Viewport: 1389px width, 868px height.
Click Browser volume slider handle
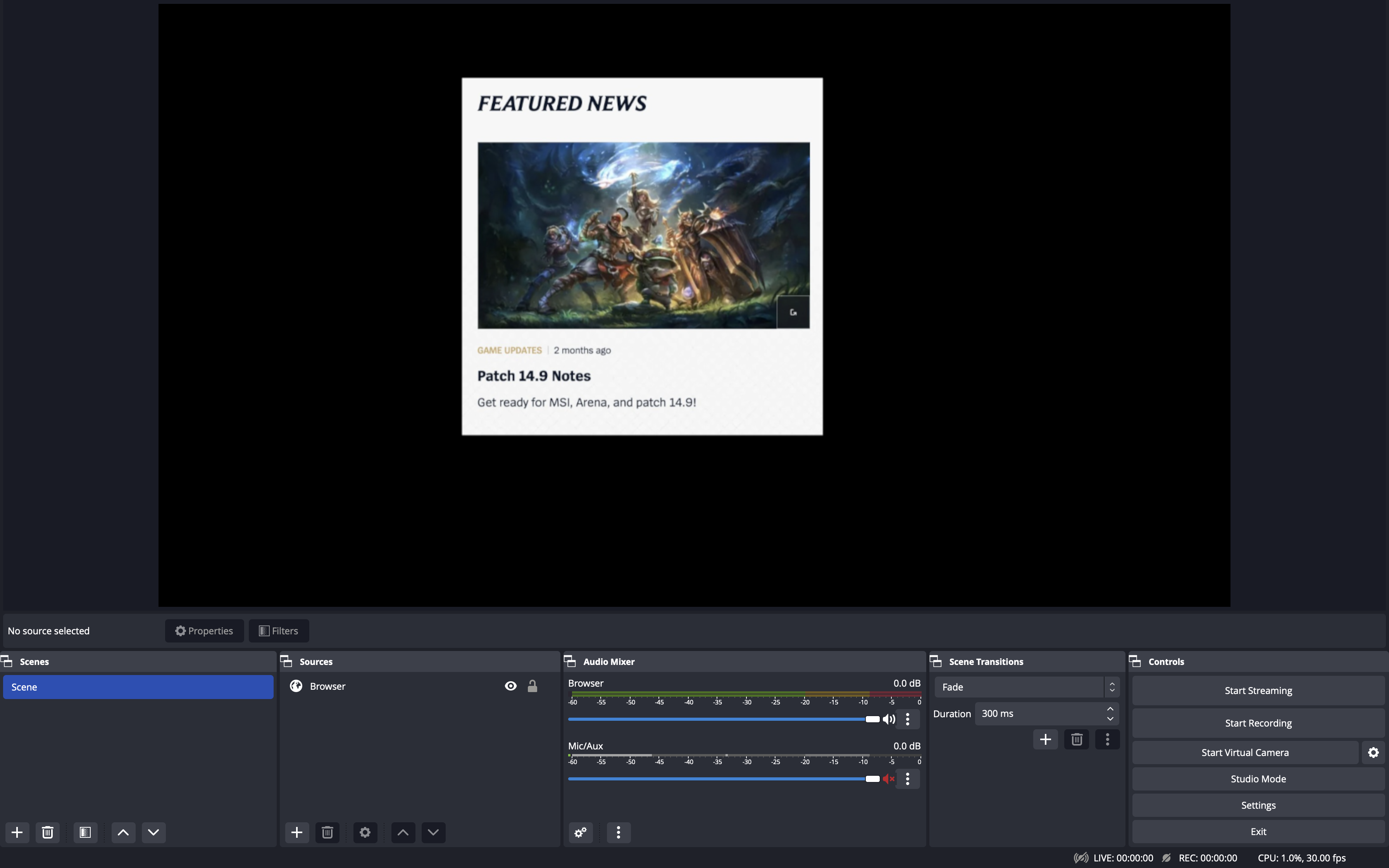tap(872, 719)
